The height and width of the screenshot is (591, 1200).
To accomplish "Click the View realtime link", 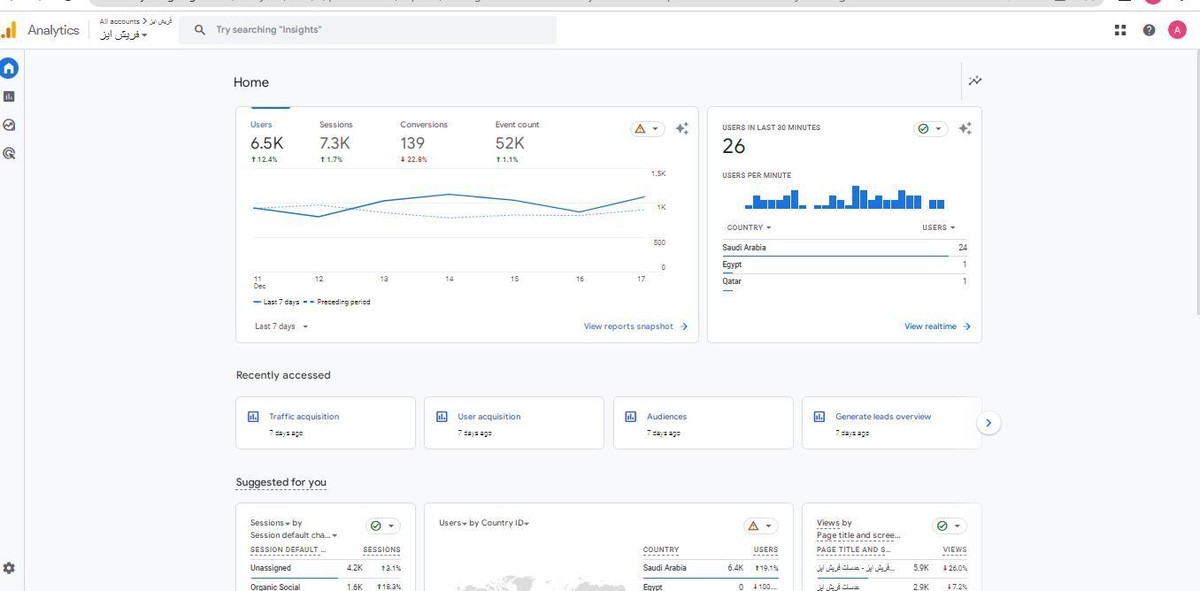I will 937,326.
